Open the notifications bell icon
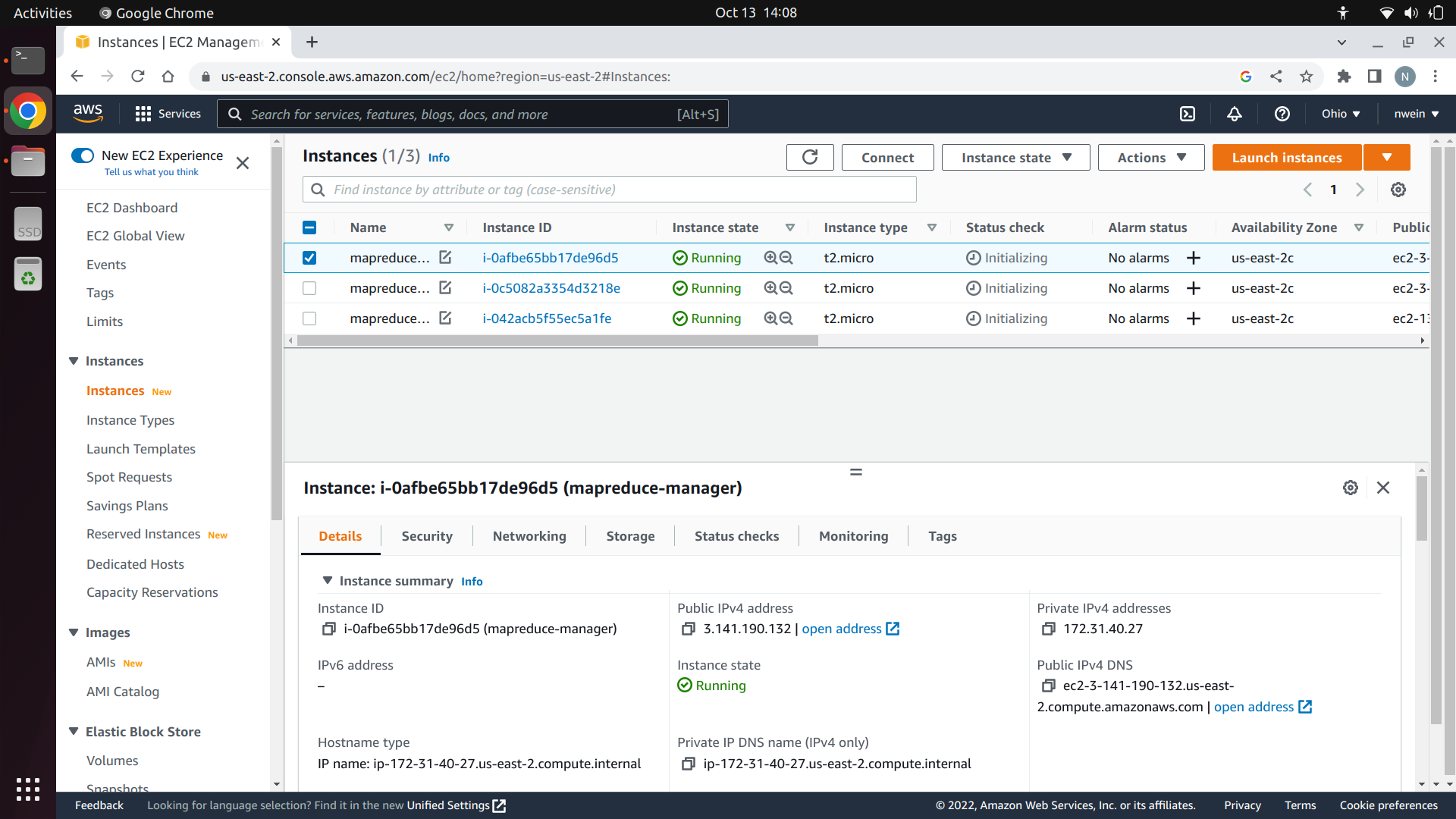The width and height of the screenshot is (1456, 819). [1235, 114]
